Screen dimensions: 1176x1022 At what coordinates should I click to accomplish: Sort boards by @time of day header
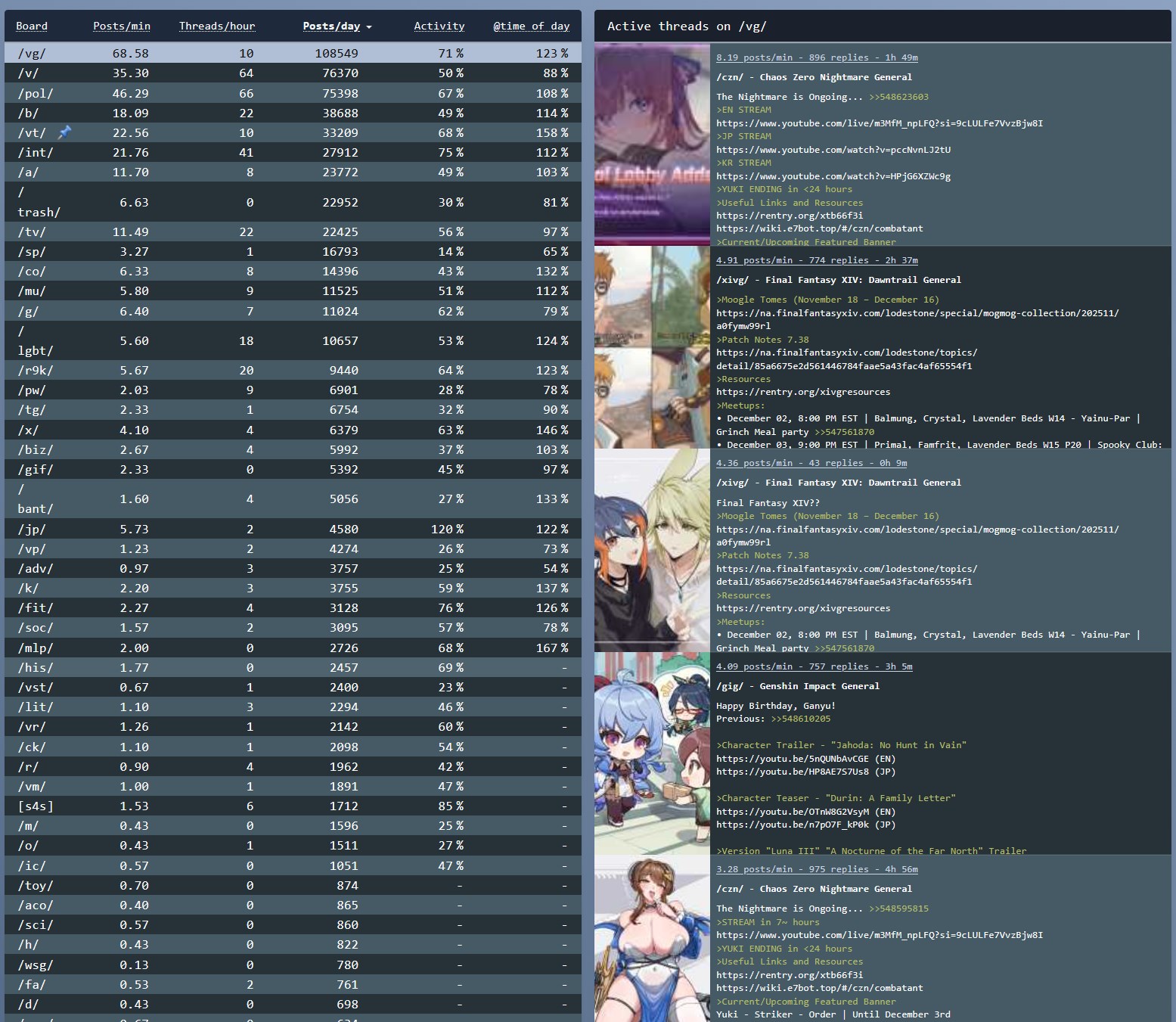point(532,26)
